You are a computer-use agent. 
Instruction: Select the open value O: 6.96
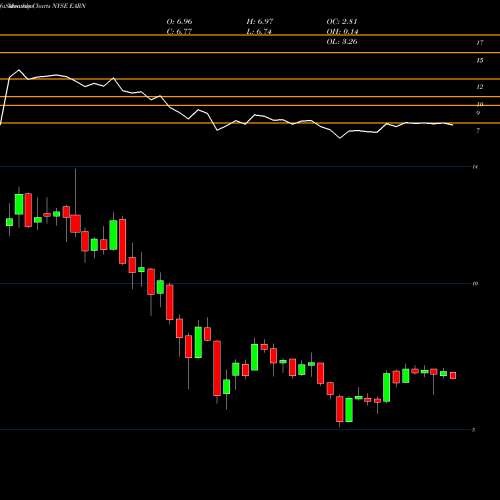click(x=179, y=22)
